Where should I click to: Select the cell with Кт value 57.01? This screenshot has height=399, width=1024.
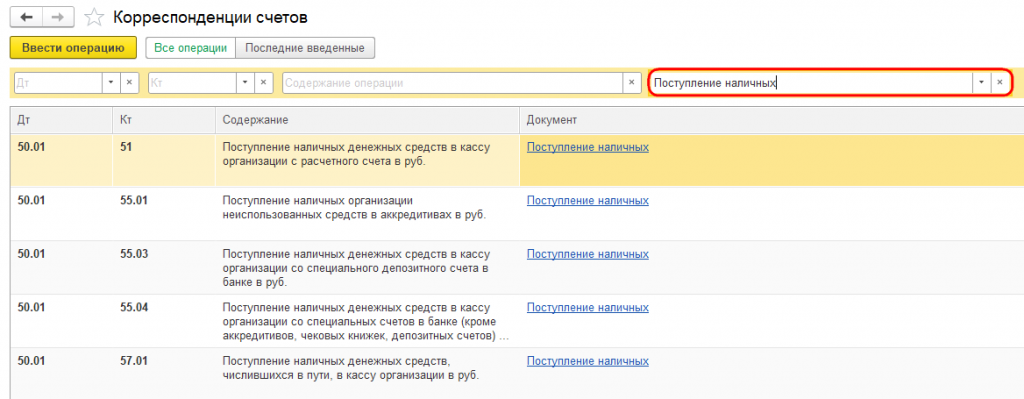(x=164, y=373)
